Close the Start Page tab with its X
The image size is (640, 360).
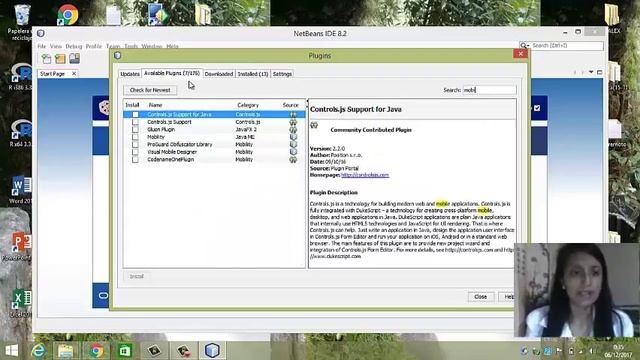(74, 73)
